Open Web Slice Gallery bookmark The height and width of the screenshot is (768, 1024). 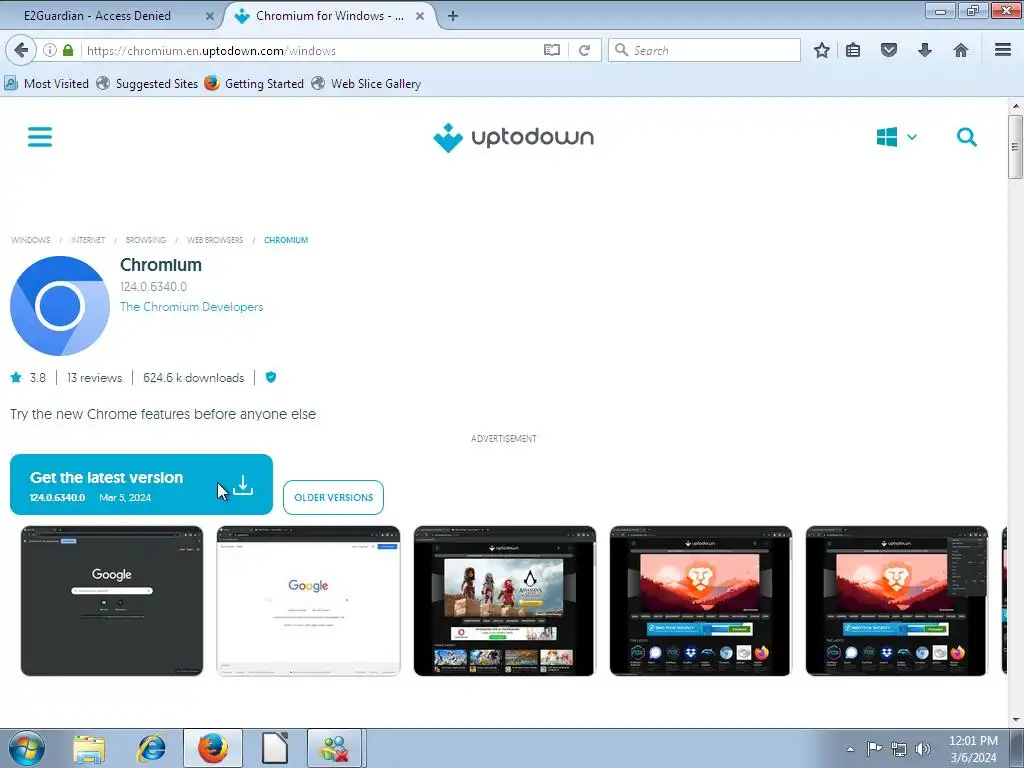click(x=366, y=84)
